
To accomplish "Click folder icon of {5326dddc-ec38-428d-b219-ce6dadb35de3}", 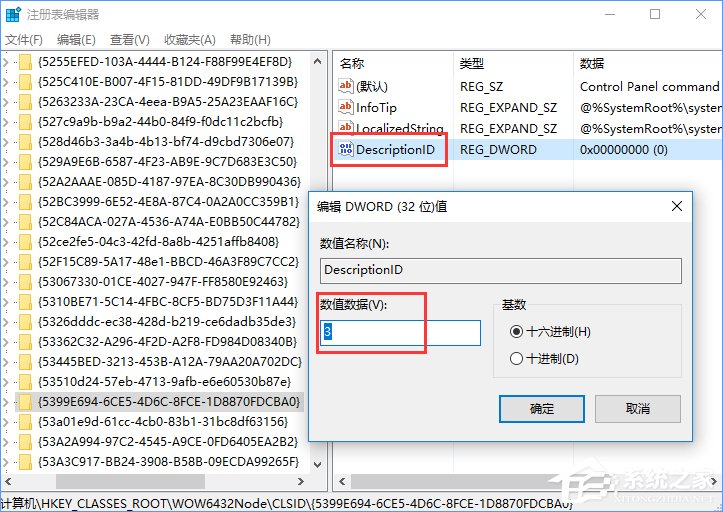I will (25, 321).
